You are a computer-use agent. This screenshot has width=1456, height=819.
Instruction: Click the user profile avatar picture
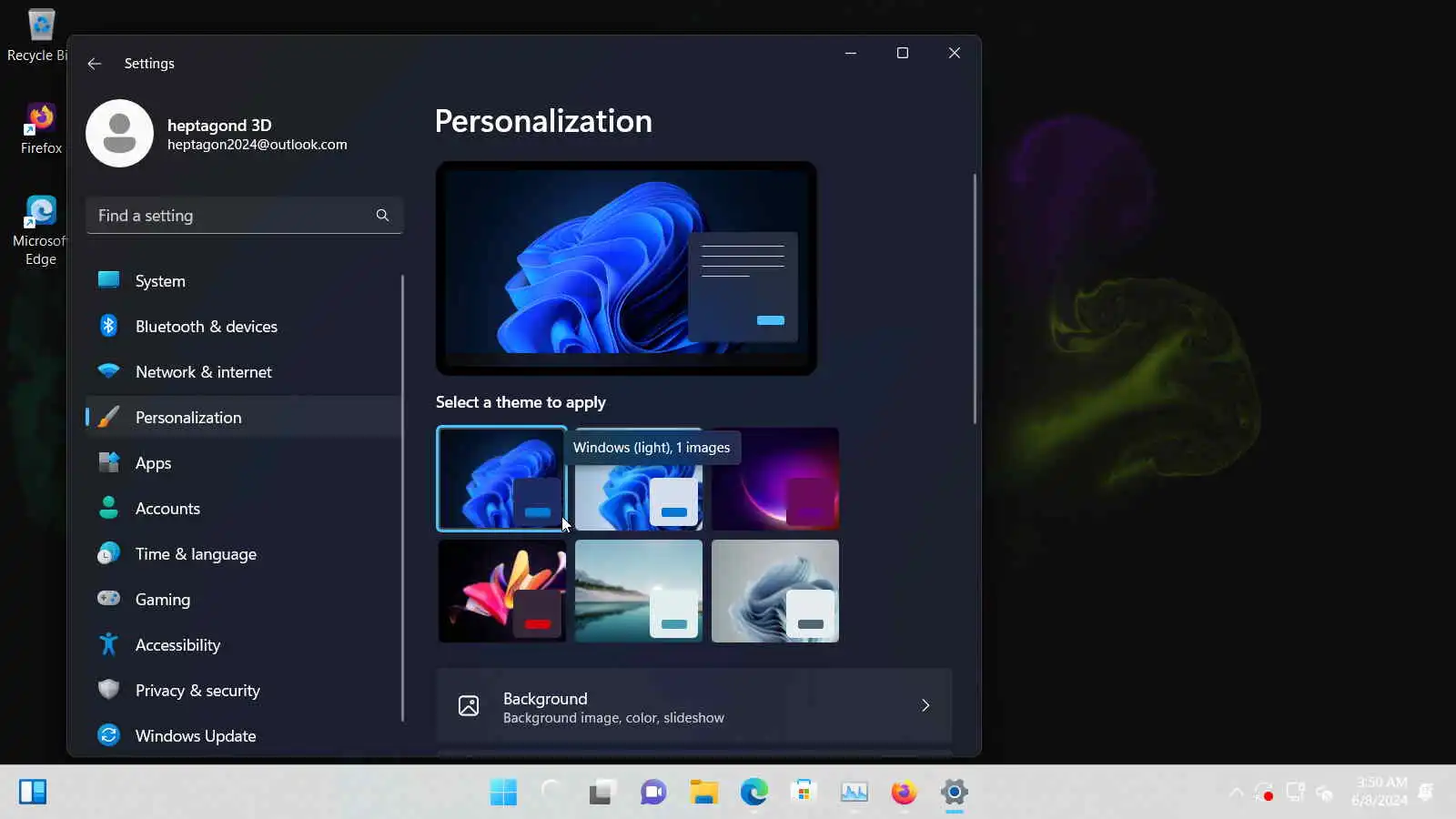[x=119, y=134]
